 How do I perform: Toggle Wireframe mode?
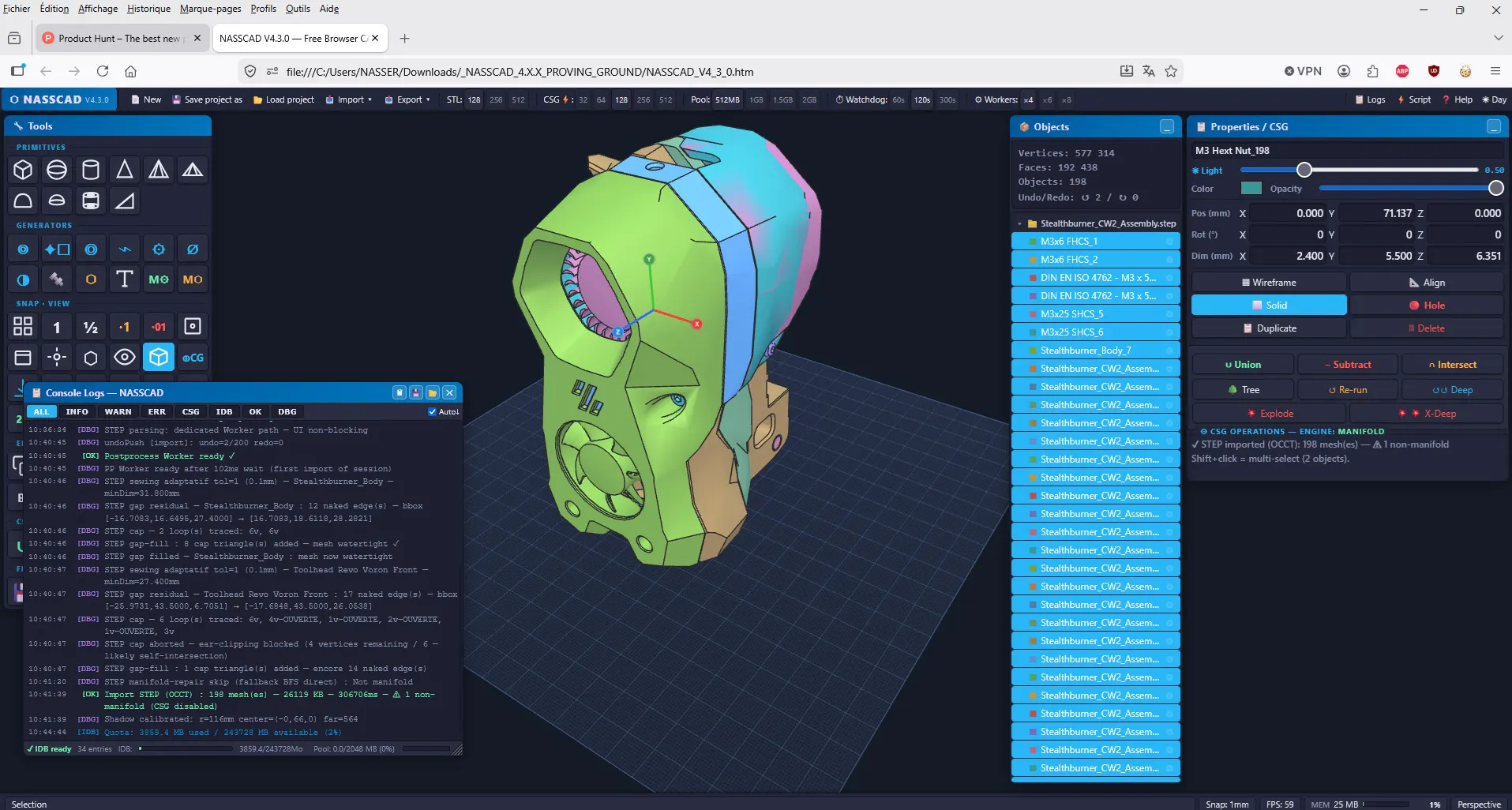[x=1269, y=283]
